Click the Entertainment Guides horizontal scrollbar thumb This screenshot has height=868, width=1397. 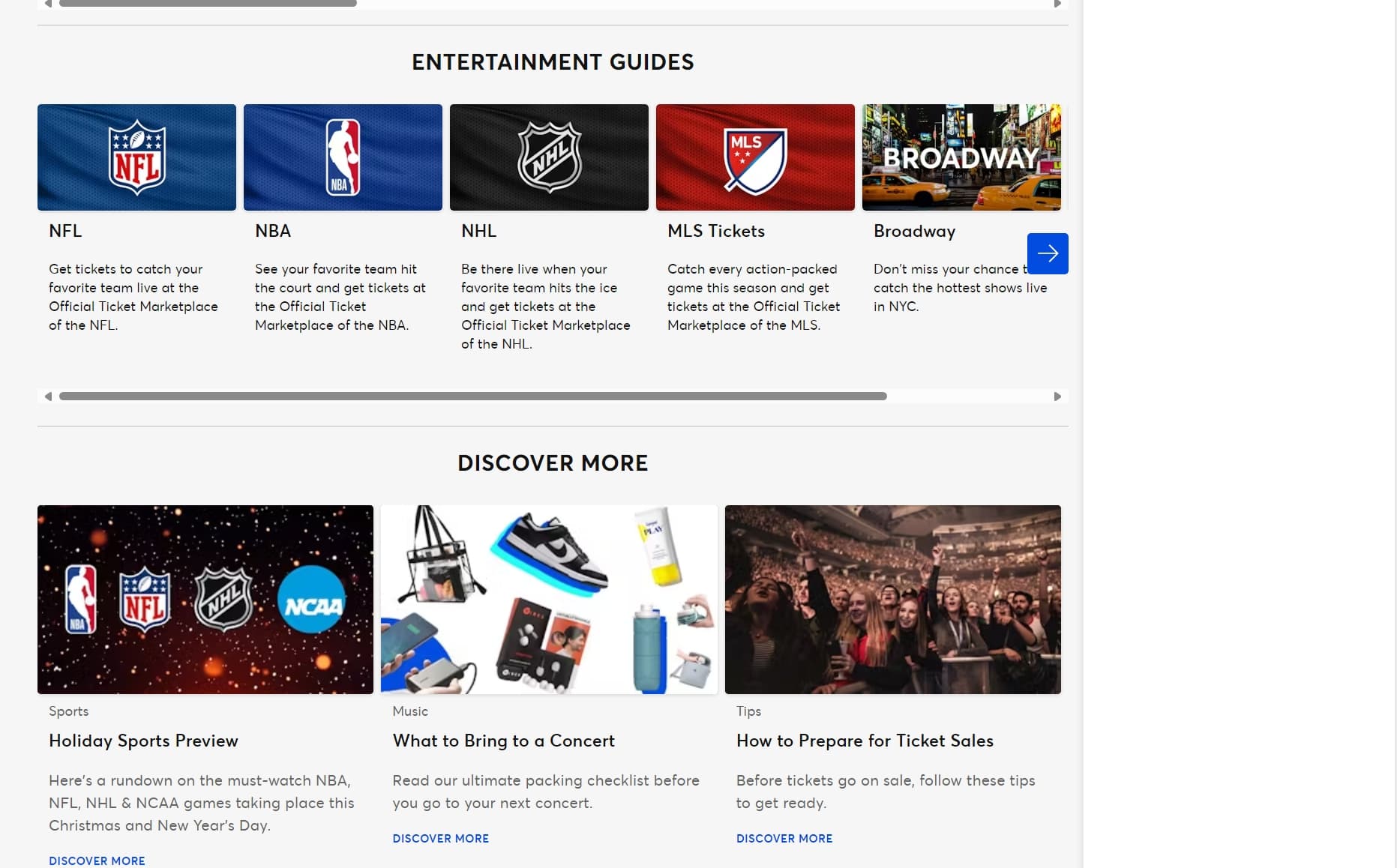coord(473,397)
